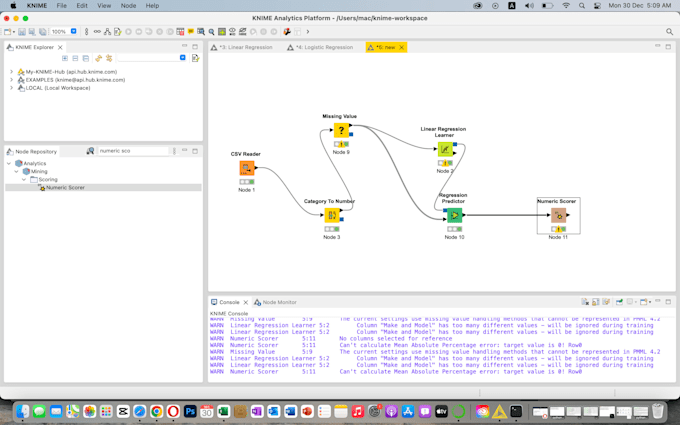This screenshot has width=680, height=425.
Task: Expand the LOCAL (Local Workspace) node
Action: tap(11, 88)
